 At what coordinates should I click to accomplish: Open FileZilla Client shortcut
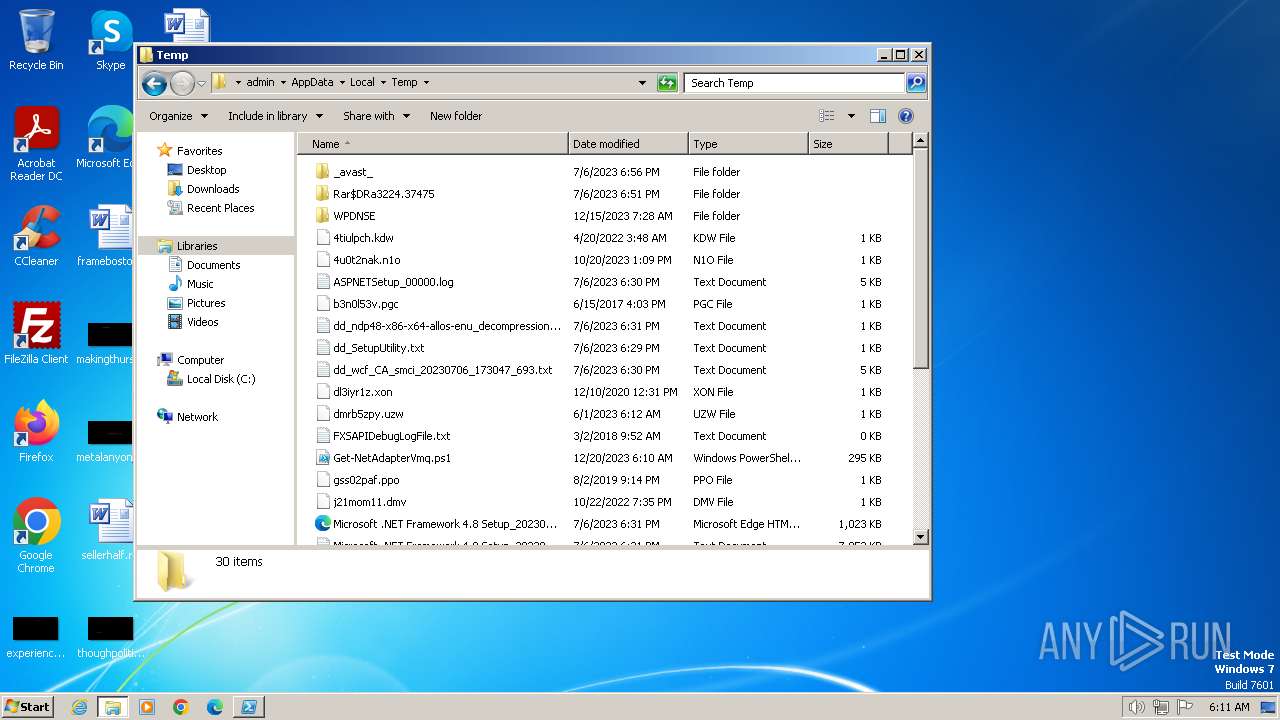36,333
